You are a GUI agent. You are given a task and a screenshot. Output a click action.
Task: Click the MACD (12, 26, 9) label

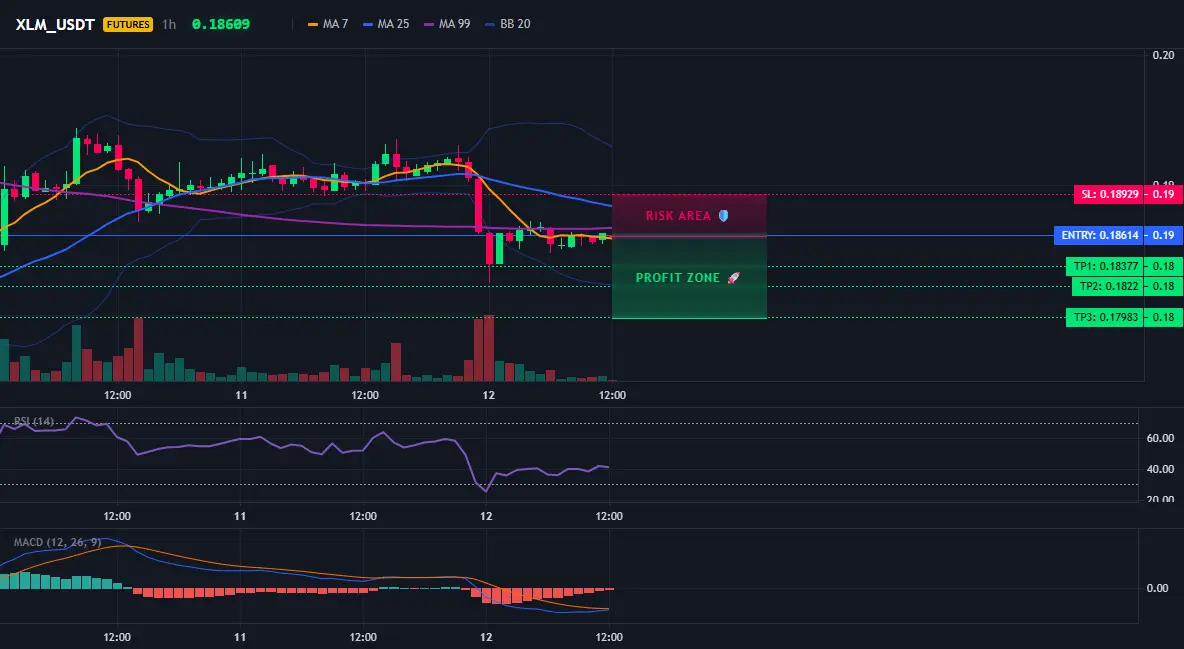pos(57,542)
